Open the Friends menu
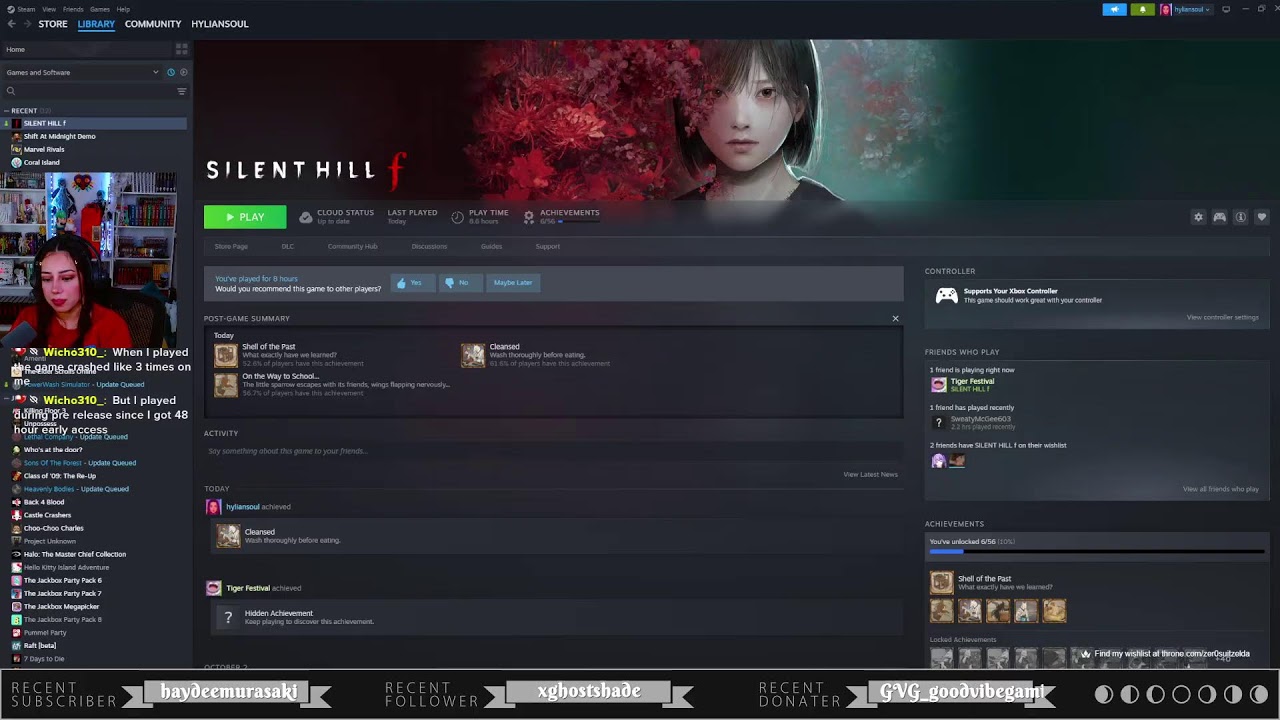 point(73,9)
